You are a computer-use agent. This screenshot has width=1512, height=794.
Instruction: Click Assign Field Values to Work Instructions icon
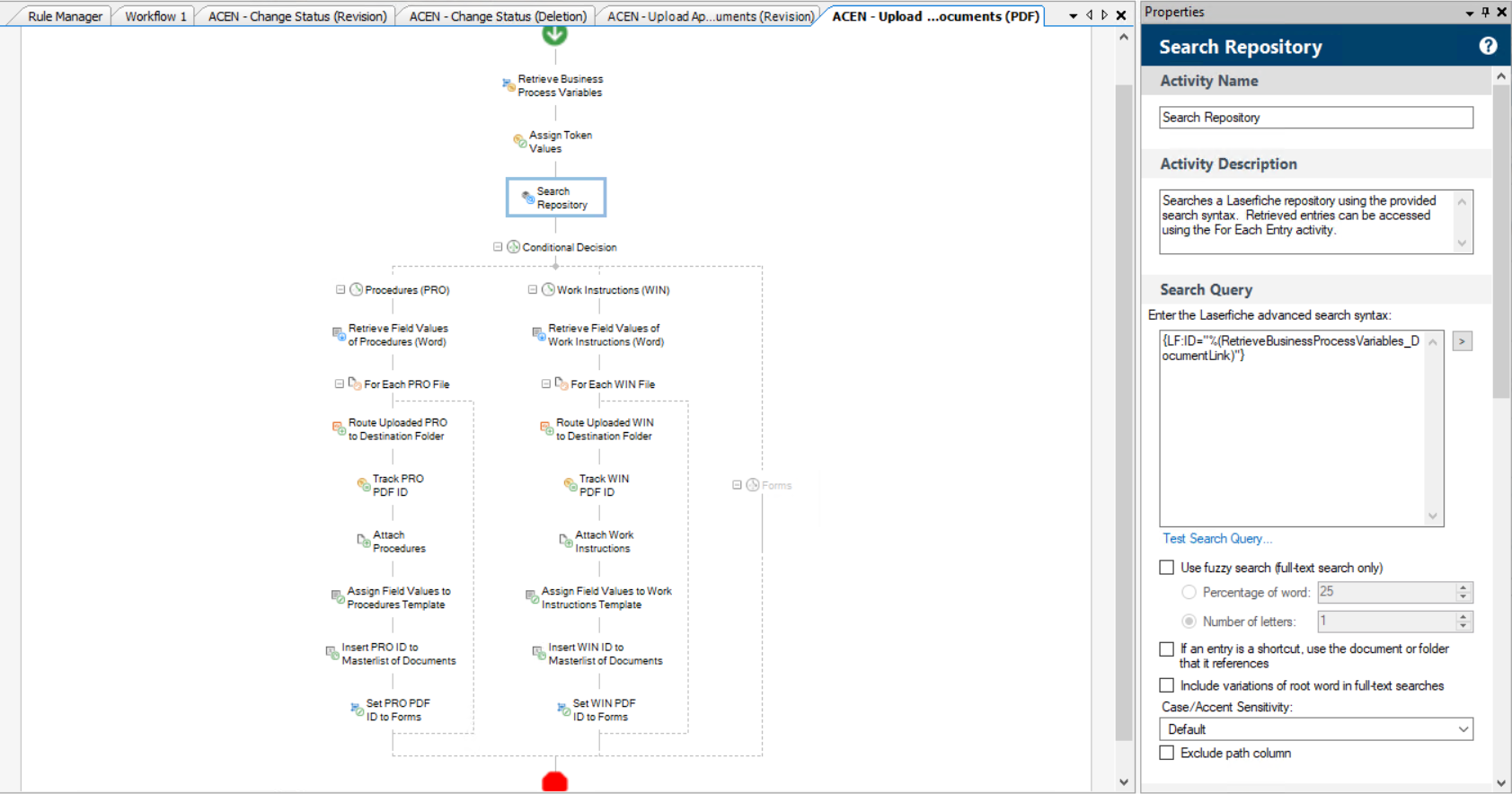click(532, 597)
